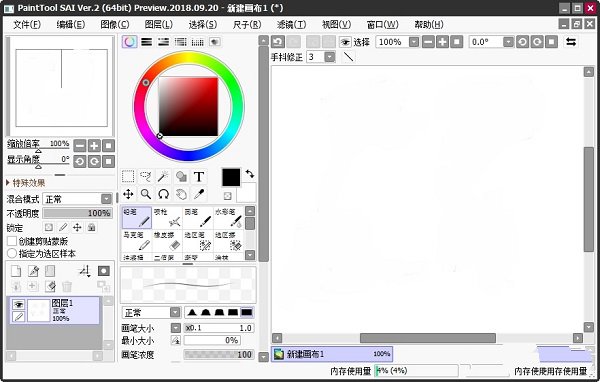This screenshot has width=600, height=382.
Task: Rotate view counterclockwise in navigator
Action: point(80,162)
